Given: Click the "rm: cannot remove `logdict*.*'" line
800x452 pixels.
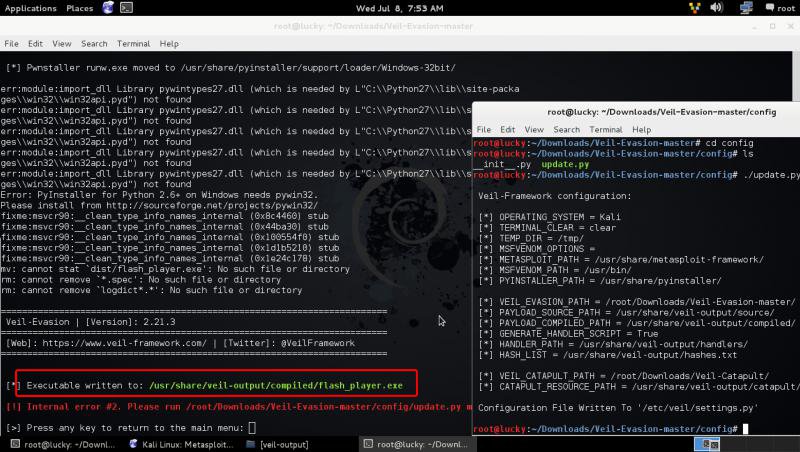Looking at the screenshot, I should [152, 290].
